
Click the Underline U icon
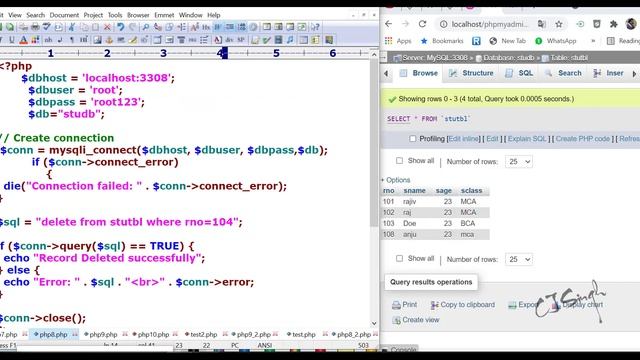11,40
